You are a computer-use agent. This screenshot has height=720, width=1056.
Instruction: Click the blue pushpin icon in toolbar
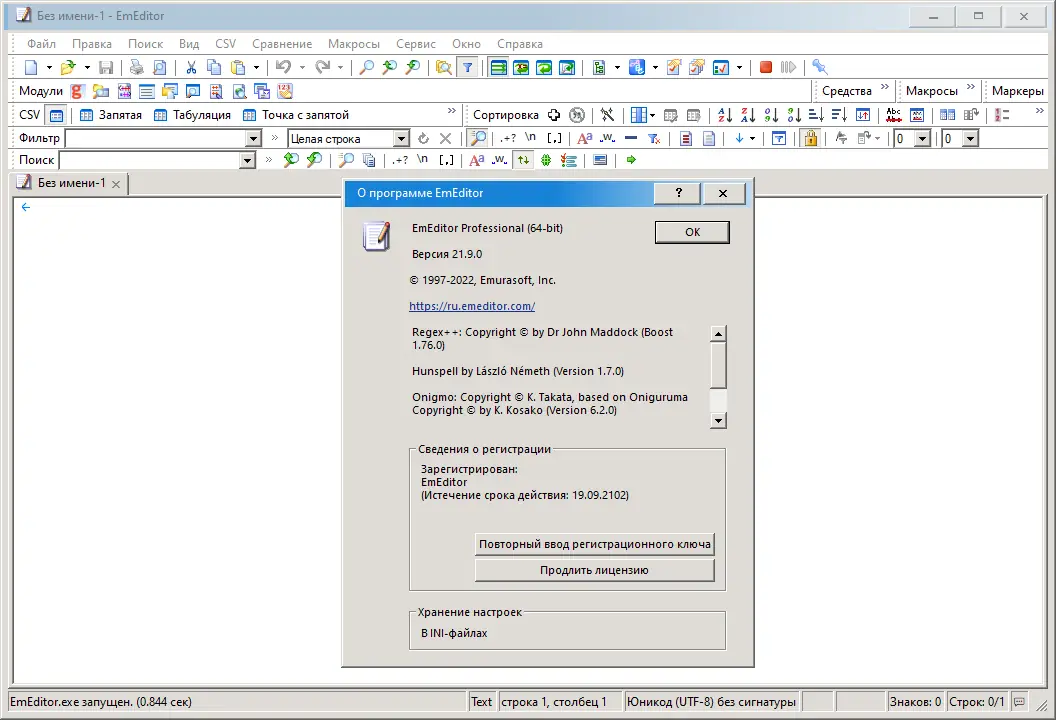click(x=819, y=67)
